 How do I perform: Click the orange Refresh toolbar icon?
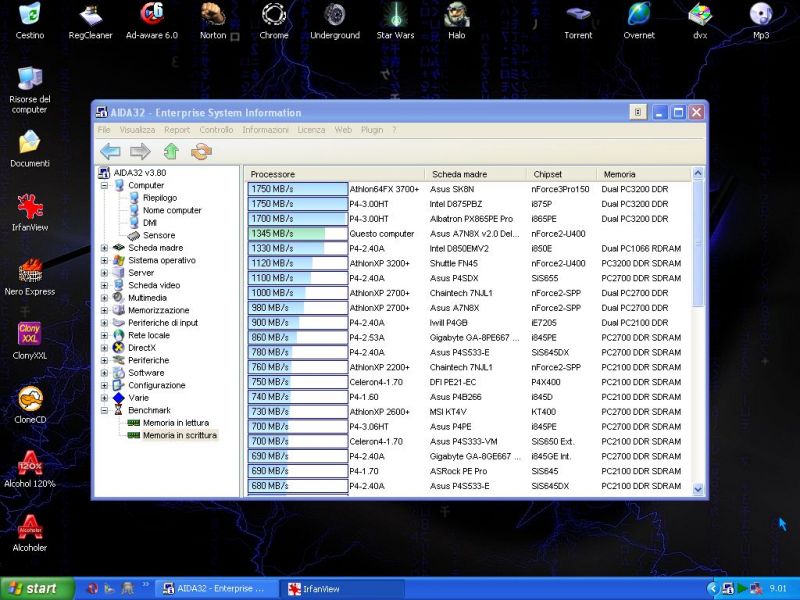[x=201, y=152]
